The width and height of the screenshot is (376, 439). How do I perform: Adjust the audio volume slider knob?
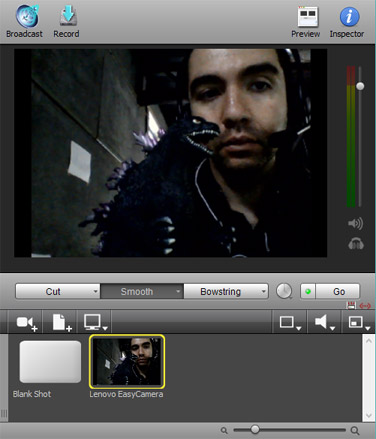point(360,86)
